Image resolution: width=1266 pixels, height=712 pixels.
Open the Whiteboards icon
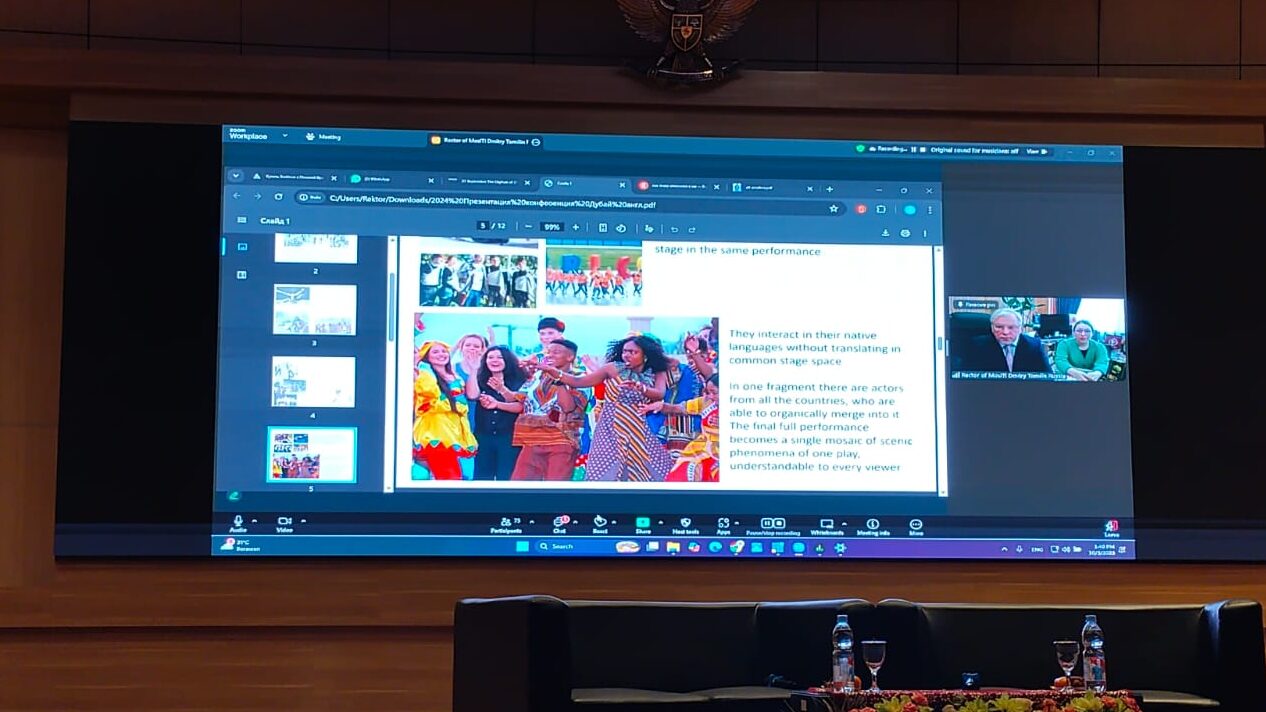pos(826,524)
